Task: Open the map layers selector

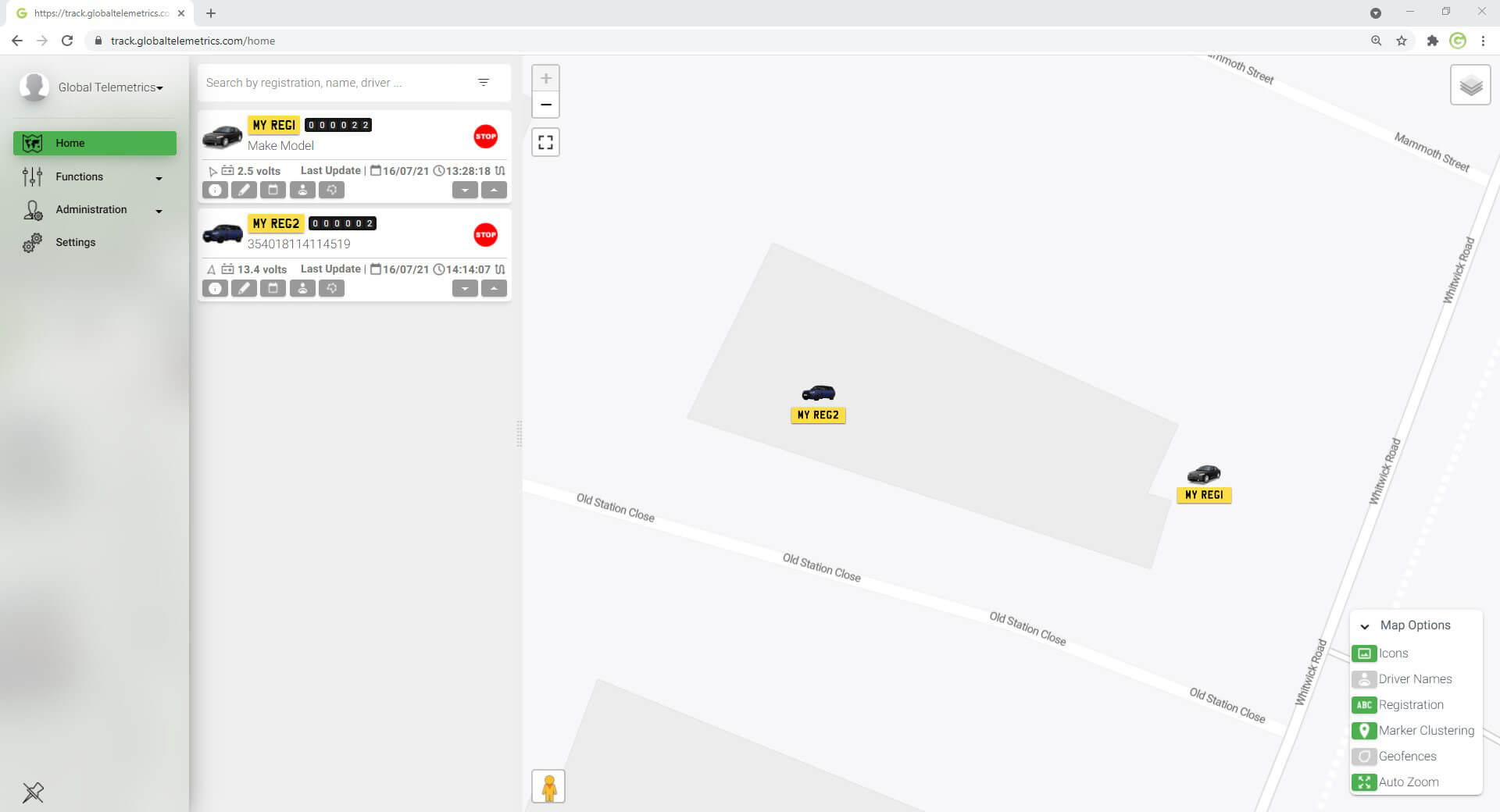Action: pyautogui.click(x=1470, y=85)
